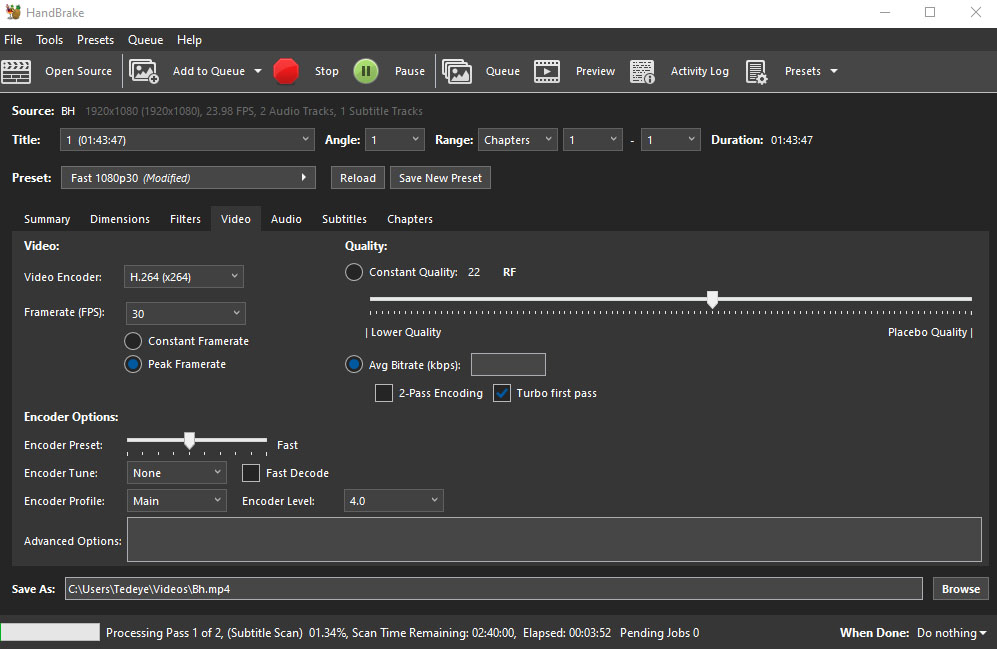997x649 pixels.
Task: Click the green Pause icon
Action: (x=366, y=71)
